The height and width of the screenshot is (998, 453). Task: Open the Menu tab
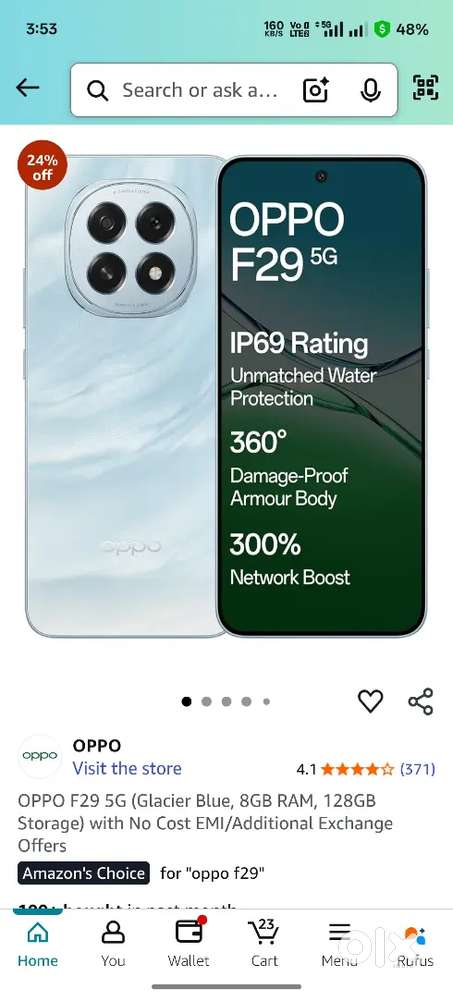[x=339, y=943]
